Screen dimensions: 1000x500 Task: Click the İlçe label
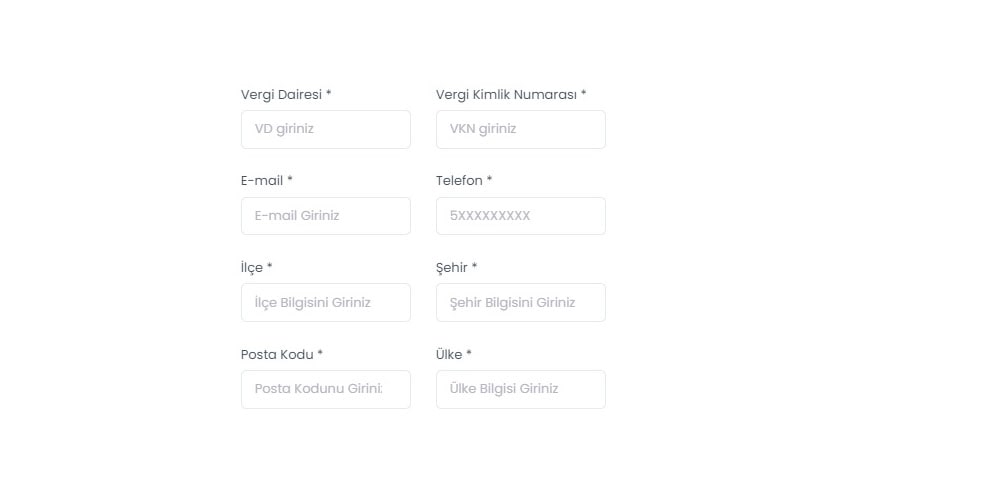[x=252, y=267]
